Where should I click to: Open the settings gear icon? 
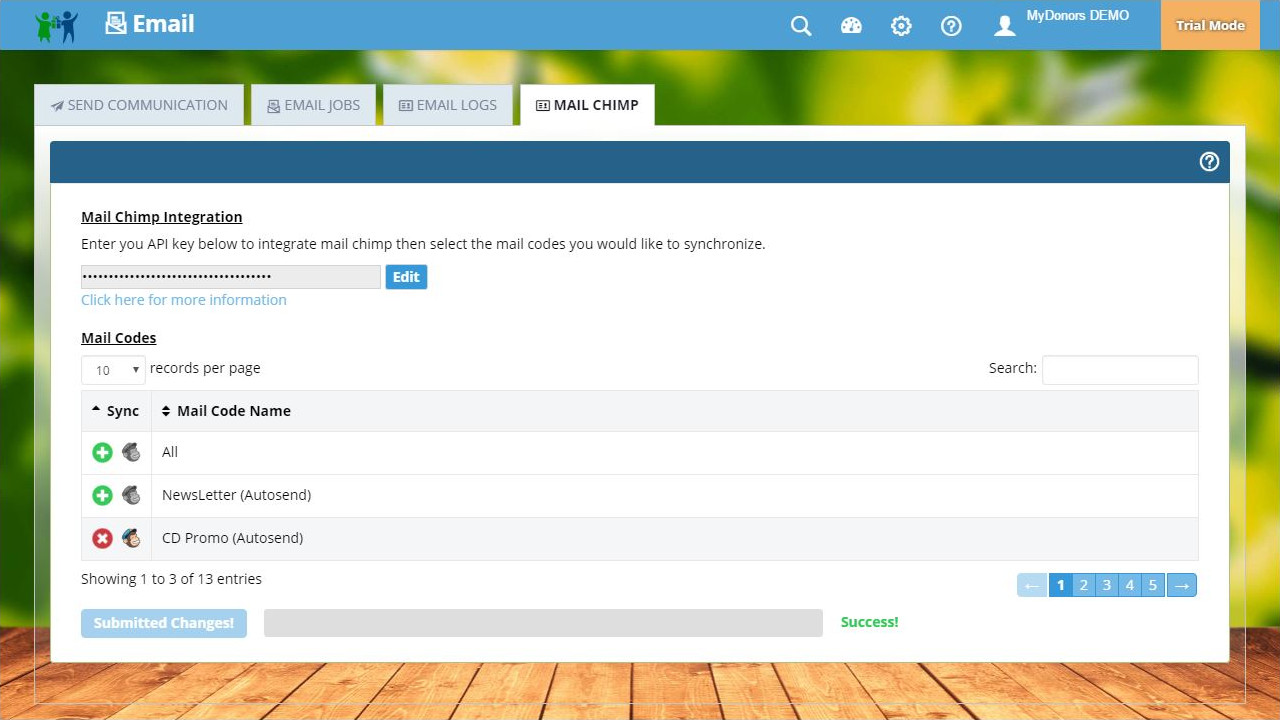coord(901,26)
